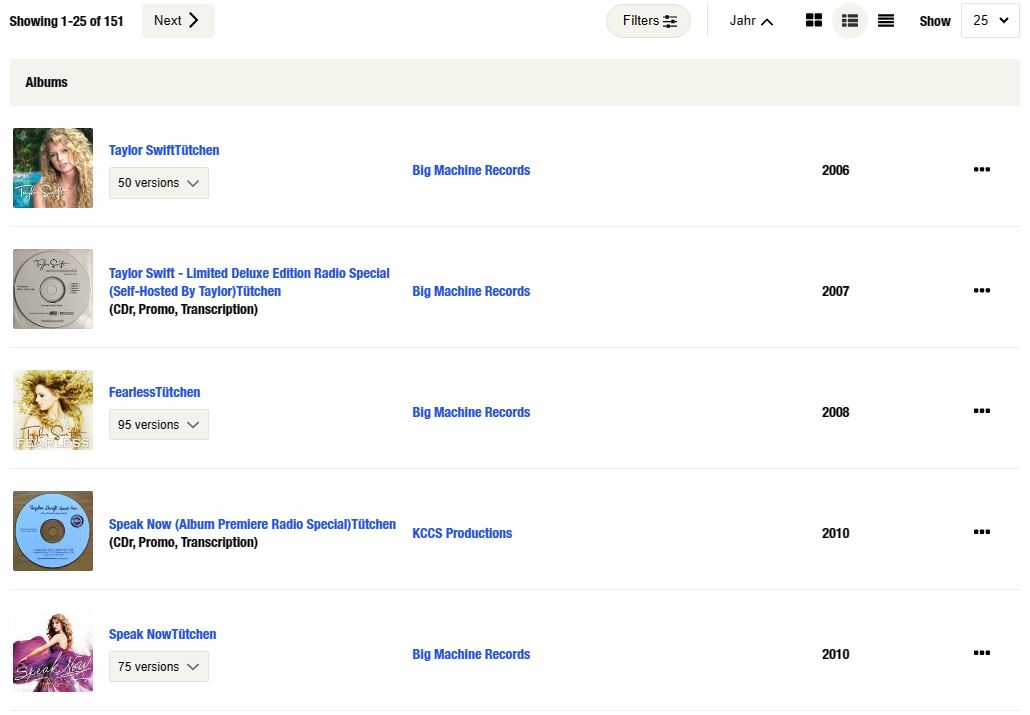The width and height of the screenshot is (1030, 715).
Task: Toggle Jahr sort direction
Action: (751, 20)
